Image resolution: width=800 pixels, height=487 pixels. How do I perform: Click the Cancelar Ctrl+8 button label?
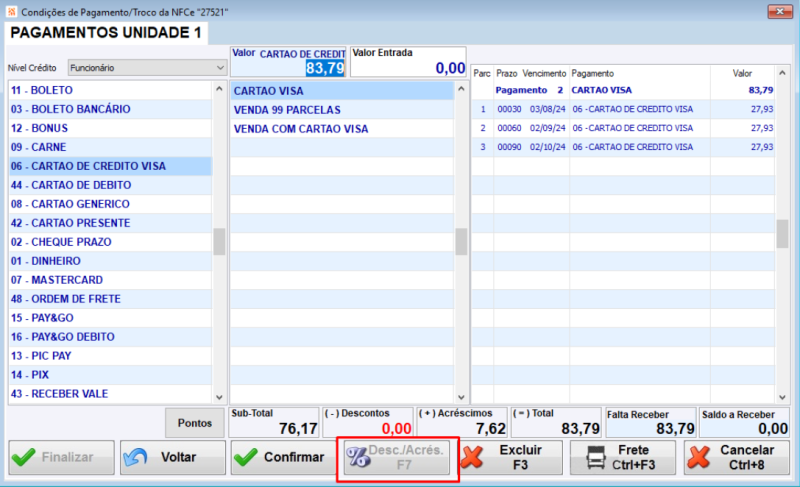pyautogui.click(x=747, y=457)
